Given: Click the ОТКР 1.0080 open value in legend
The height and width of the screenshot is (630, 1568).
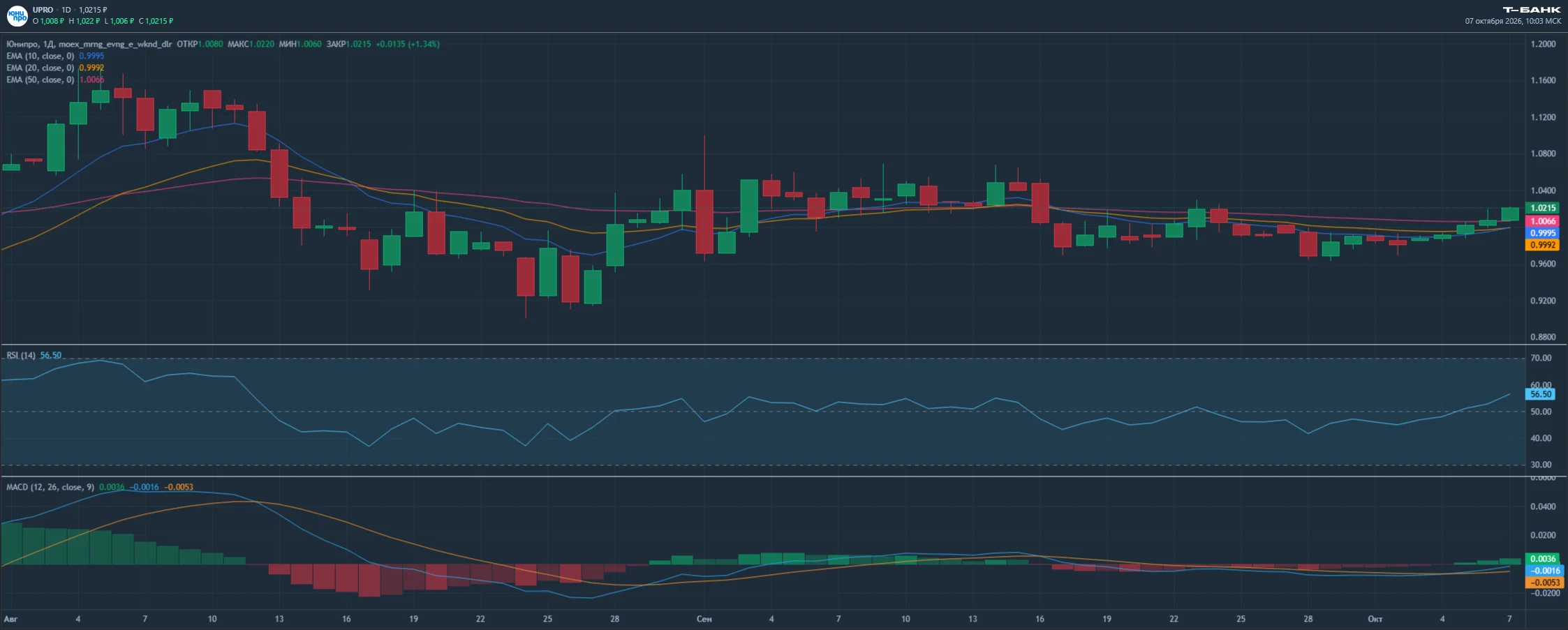Looking at the screenshot, I should pos(200,44).
